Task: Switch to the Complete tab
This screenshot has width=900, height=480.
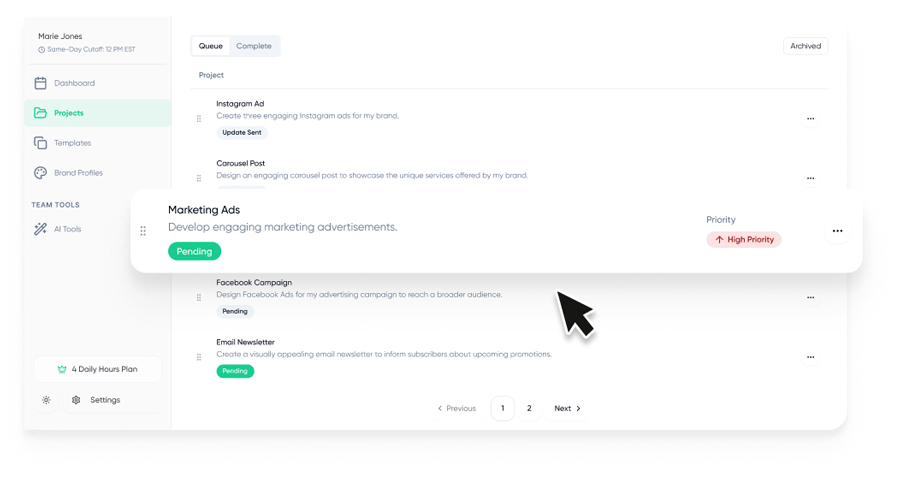Action: coord(254,46)
